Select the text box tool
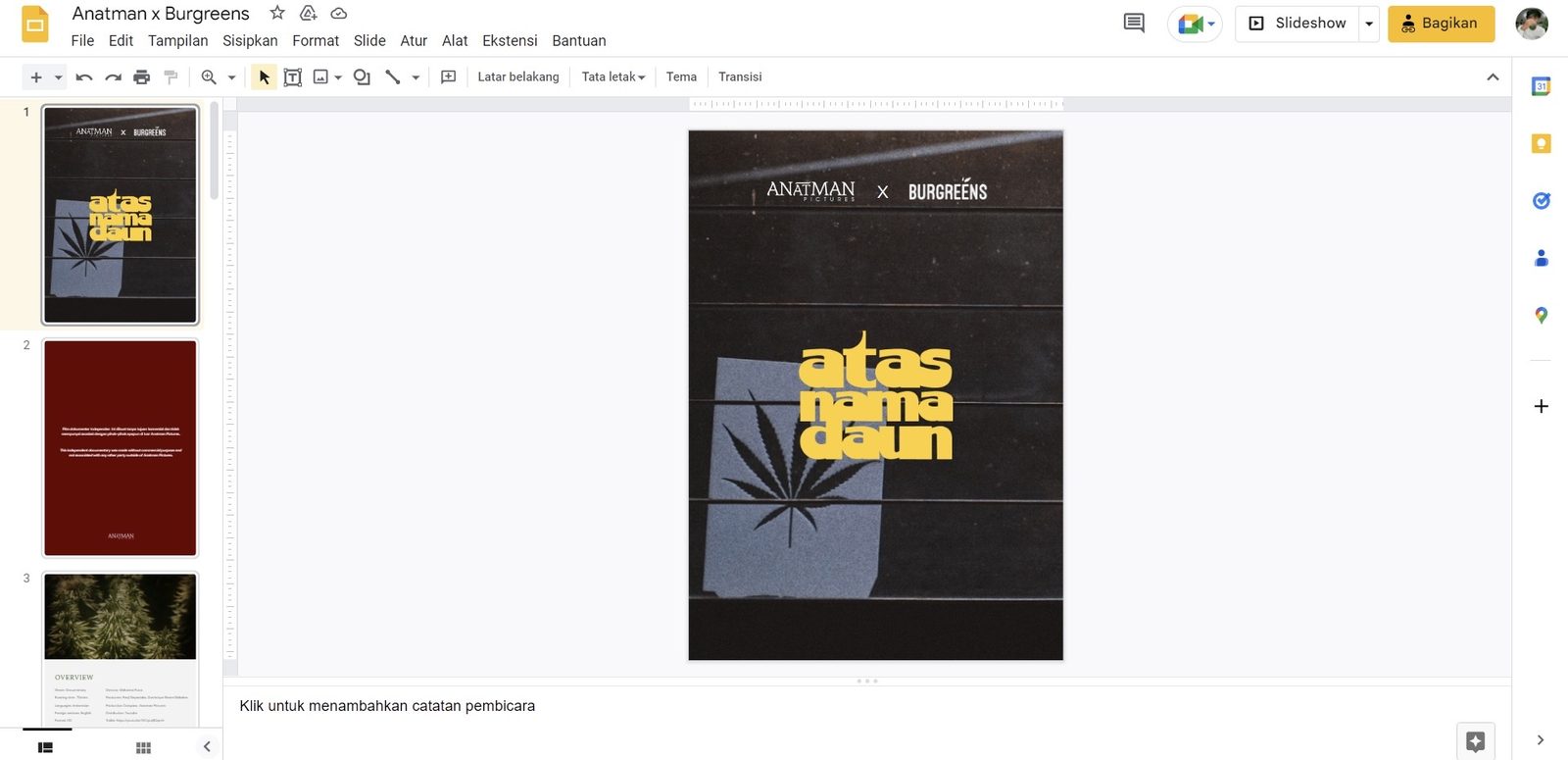Viewport: 1568px width, 760px height. pos(293,77)
